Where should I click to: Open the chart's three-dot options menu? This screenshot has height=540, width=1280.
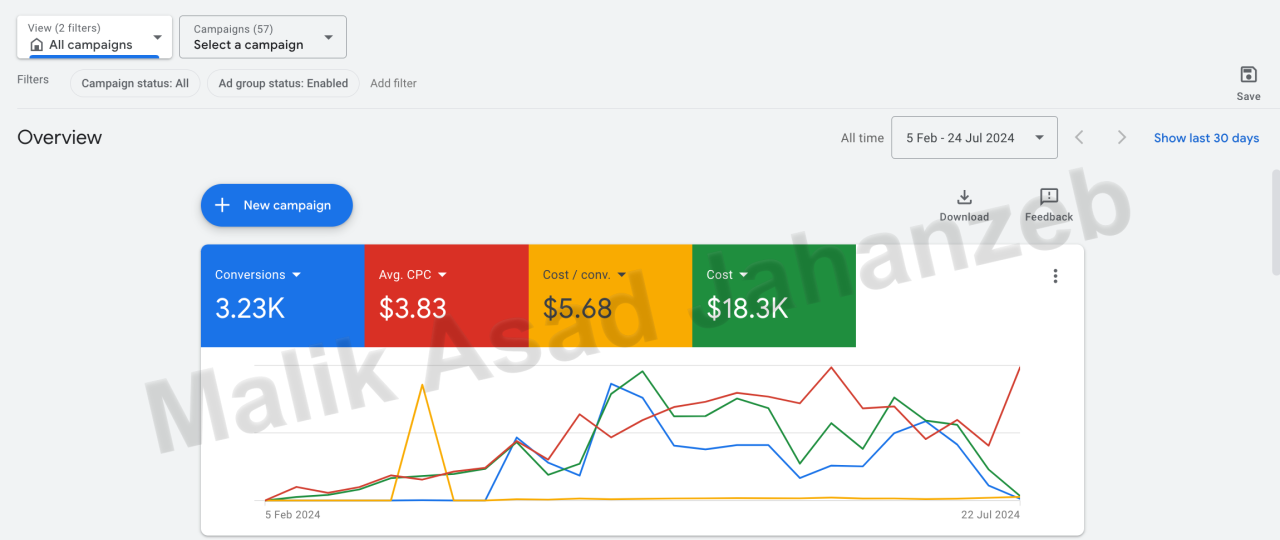coord(1055,276)
